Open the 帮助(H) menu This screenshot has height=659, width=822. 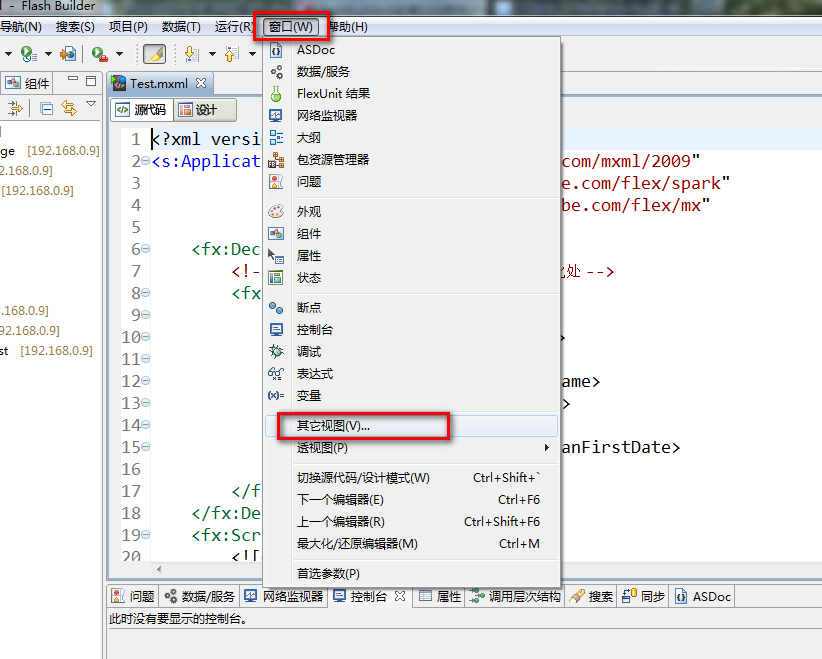tap(349, 27)
